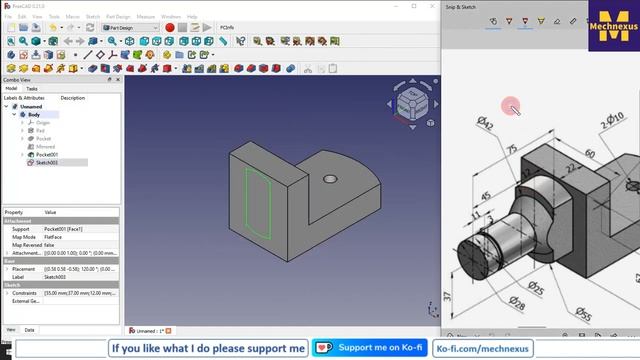
Task: Open the Sketch menu
Action: (x=93, y=17)
